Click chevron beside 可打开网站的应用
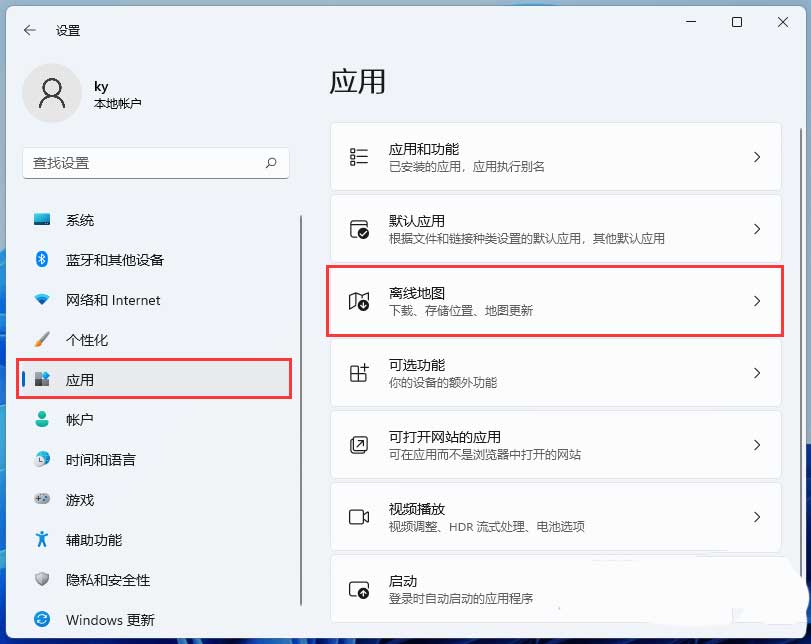 click(x=757, y=445)
